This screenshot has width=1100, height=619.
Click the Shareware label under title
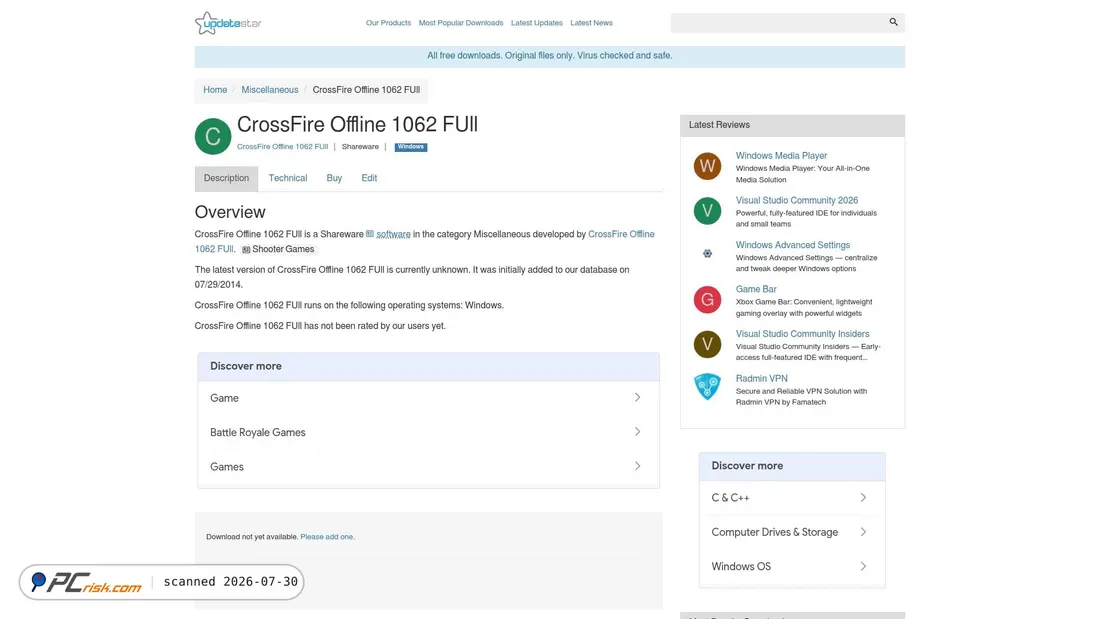click(360, 147)
